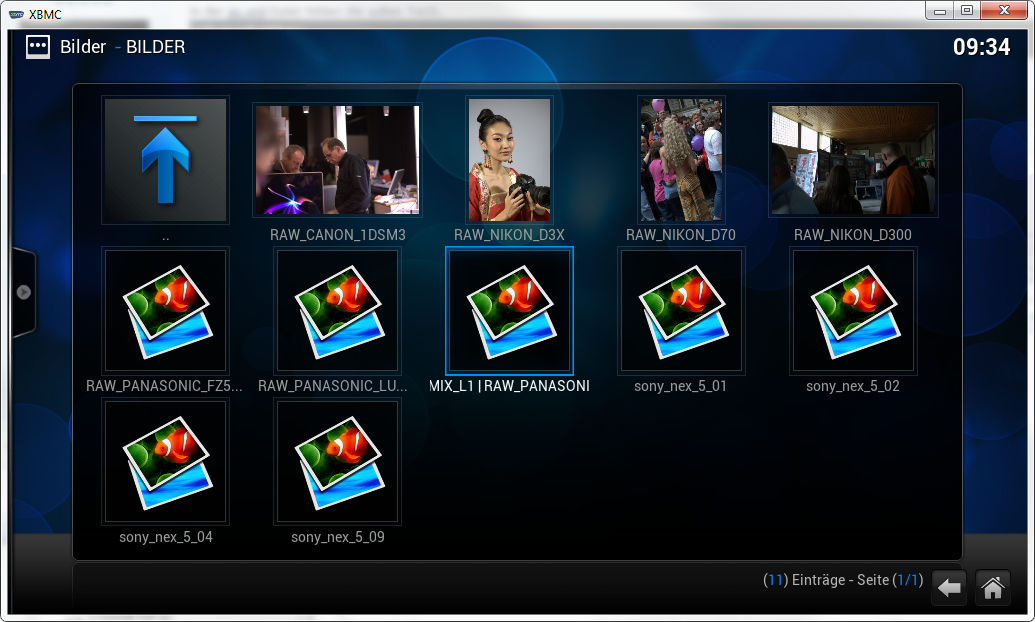Click the sony_nex_5_04 file name
The height and width of the screenshot is (622, 1035).
pyautogui.click(x=166, y=537)
